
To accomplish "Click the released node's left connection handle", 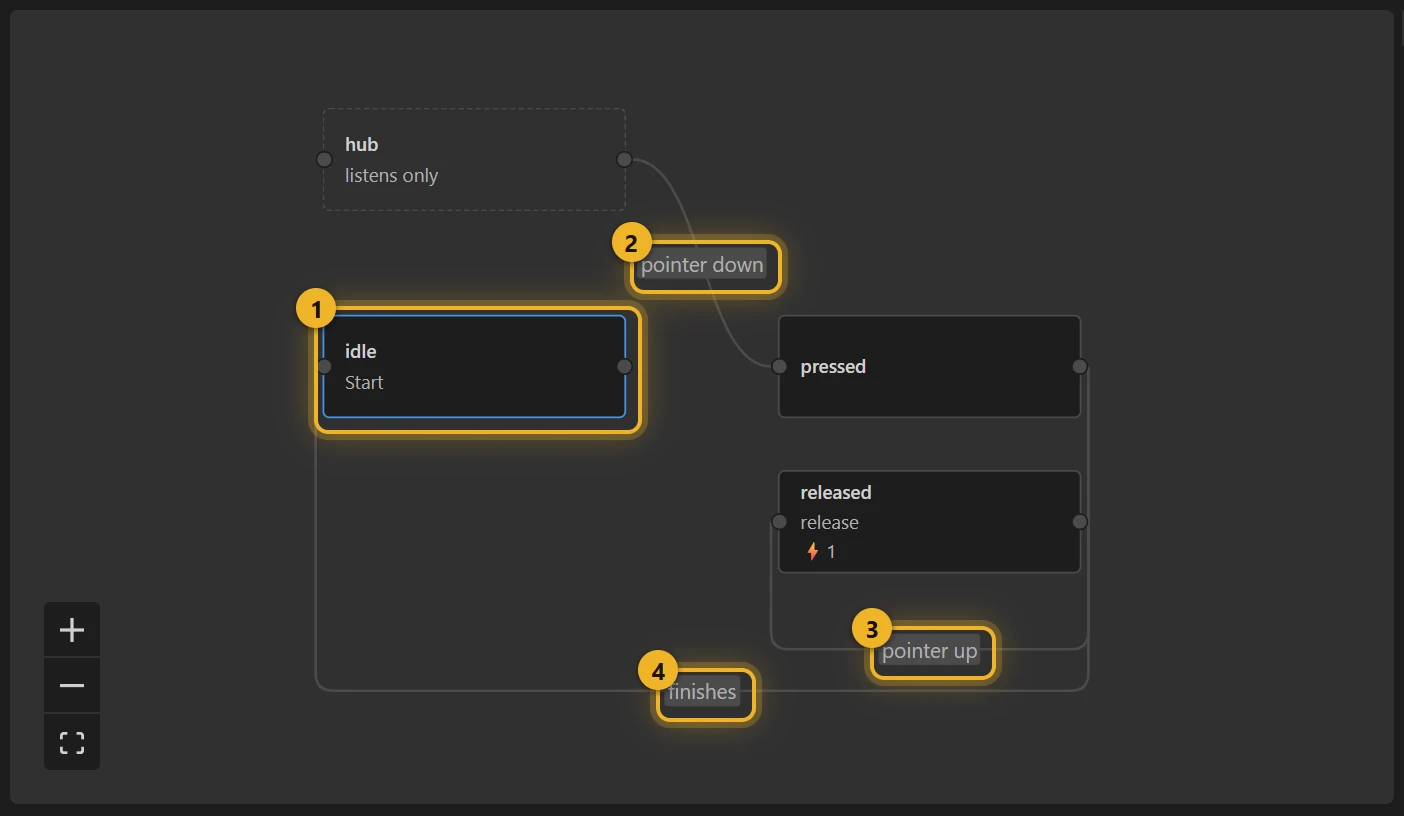I will tap(779, 522).
